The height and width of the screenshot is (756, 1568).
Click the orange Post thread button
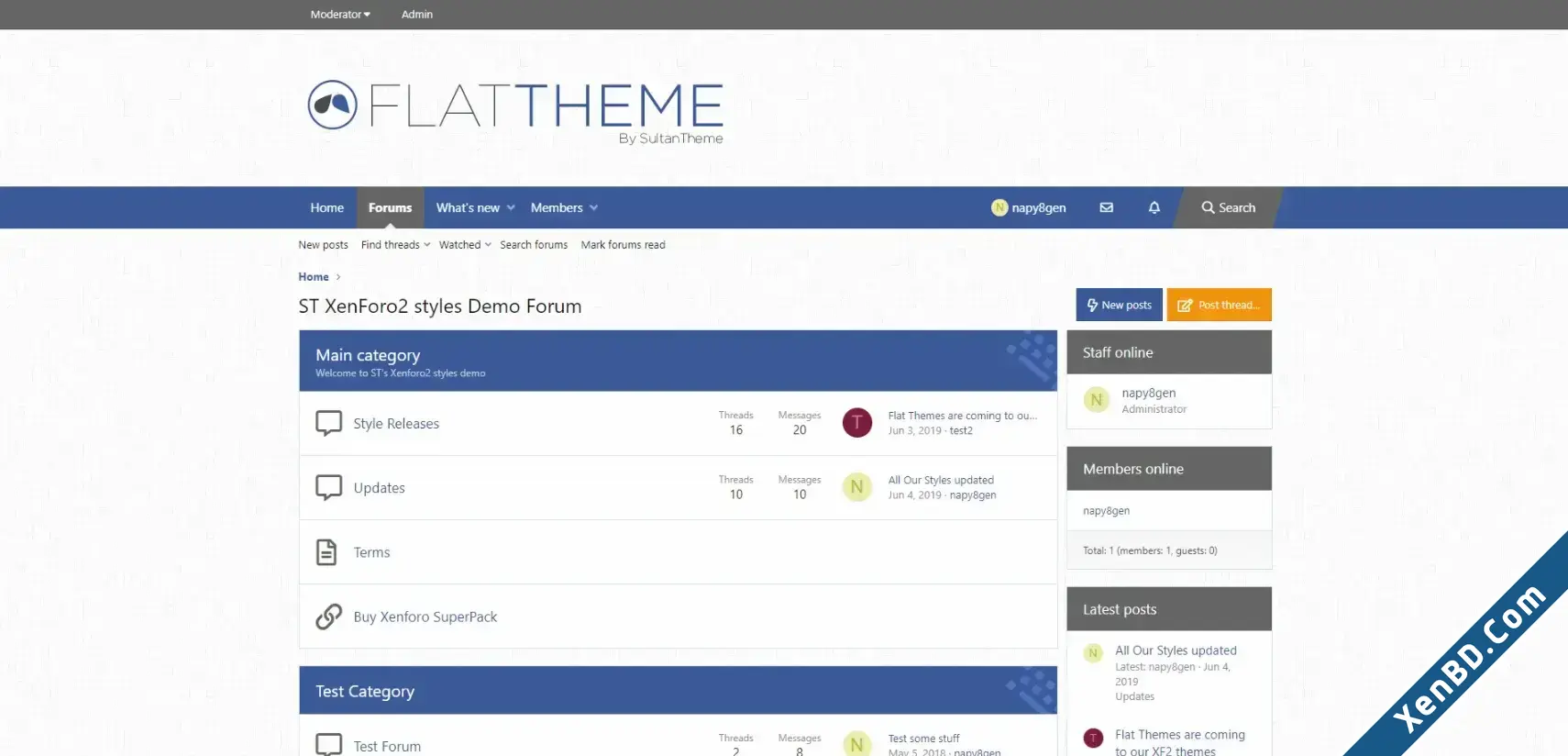click(1219, 305)
